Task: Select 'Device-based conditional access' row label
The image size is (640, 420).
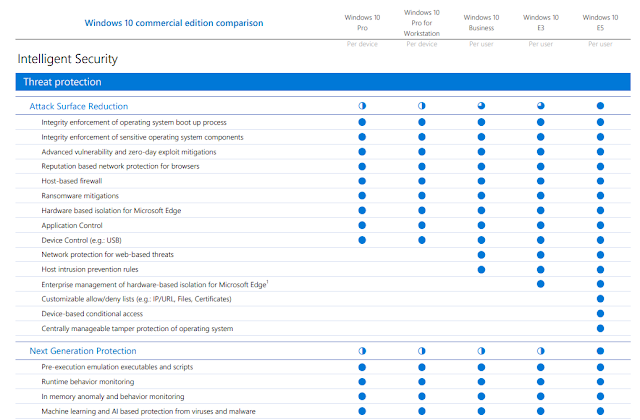Action: coord(92,313)
